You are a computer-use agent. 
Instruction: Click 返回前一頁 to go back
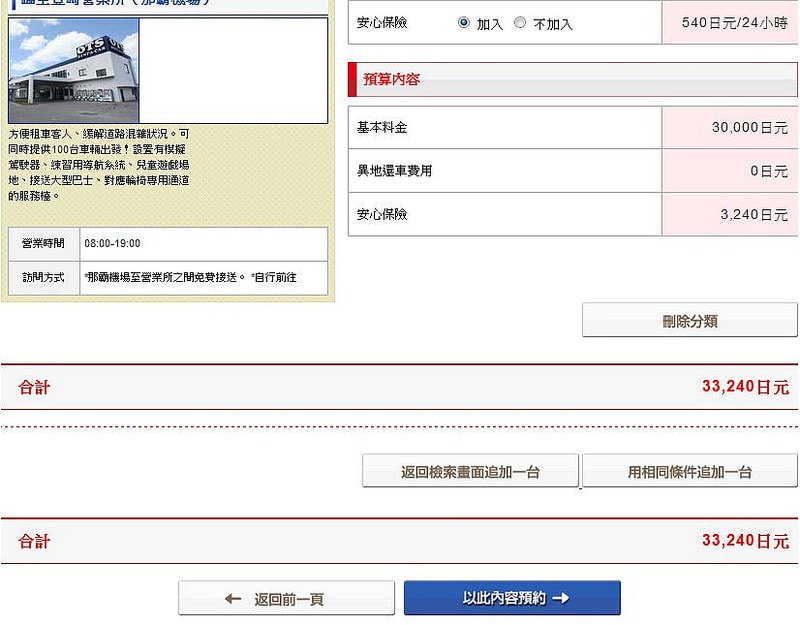coord(286,598)
